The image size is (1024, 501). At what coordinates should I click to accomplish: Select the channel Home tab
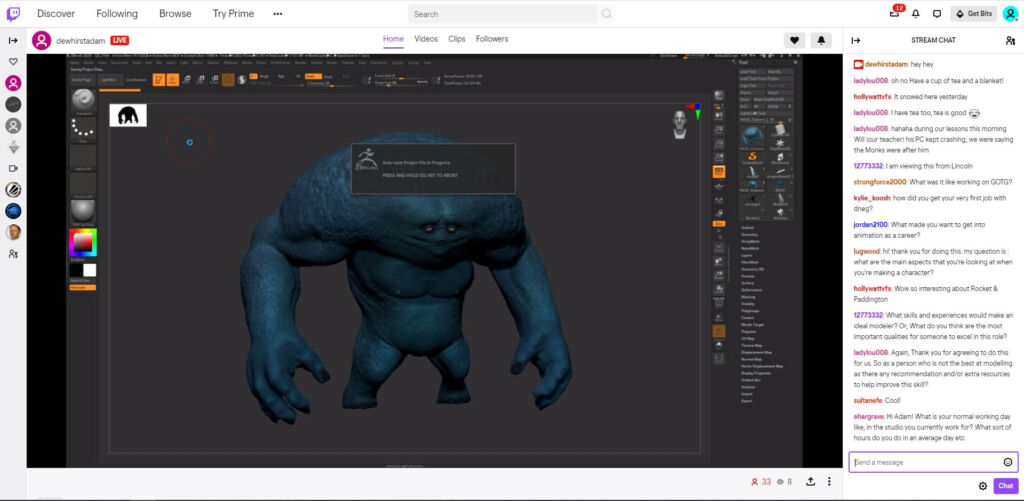[393, 39]
